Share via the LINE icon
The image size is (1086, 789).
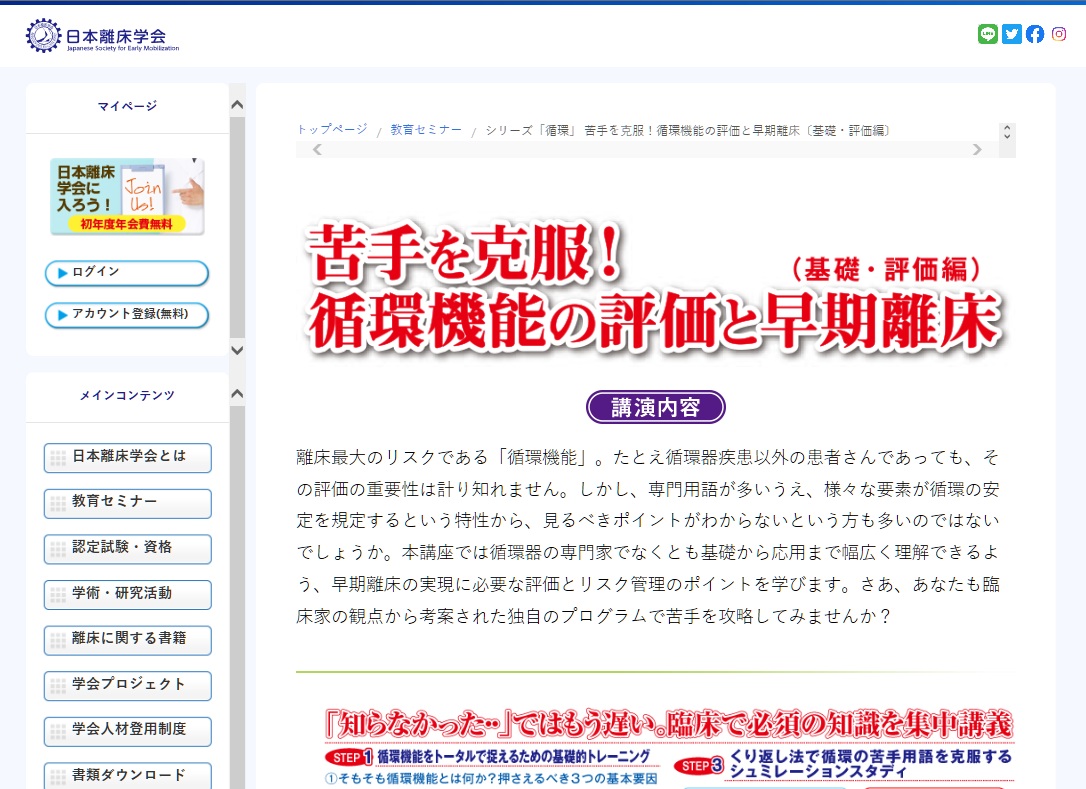(988, 34)
